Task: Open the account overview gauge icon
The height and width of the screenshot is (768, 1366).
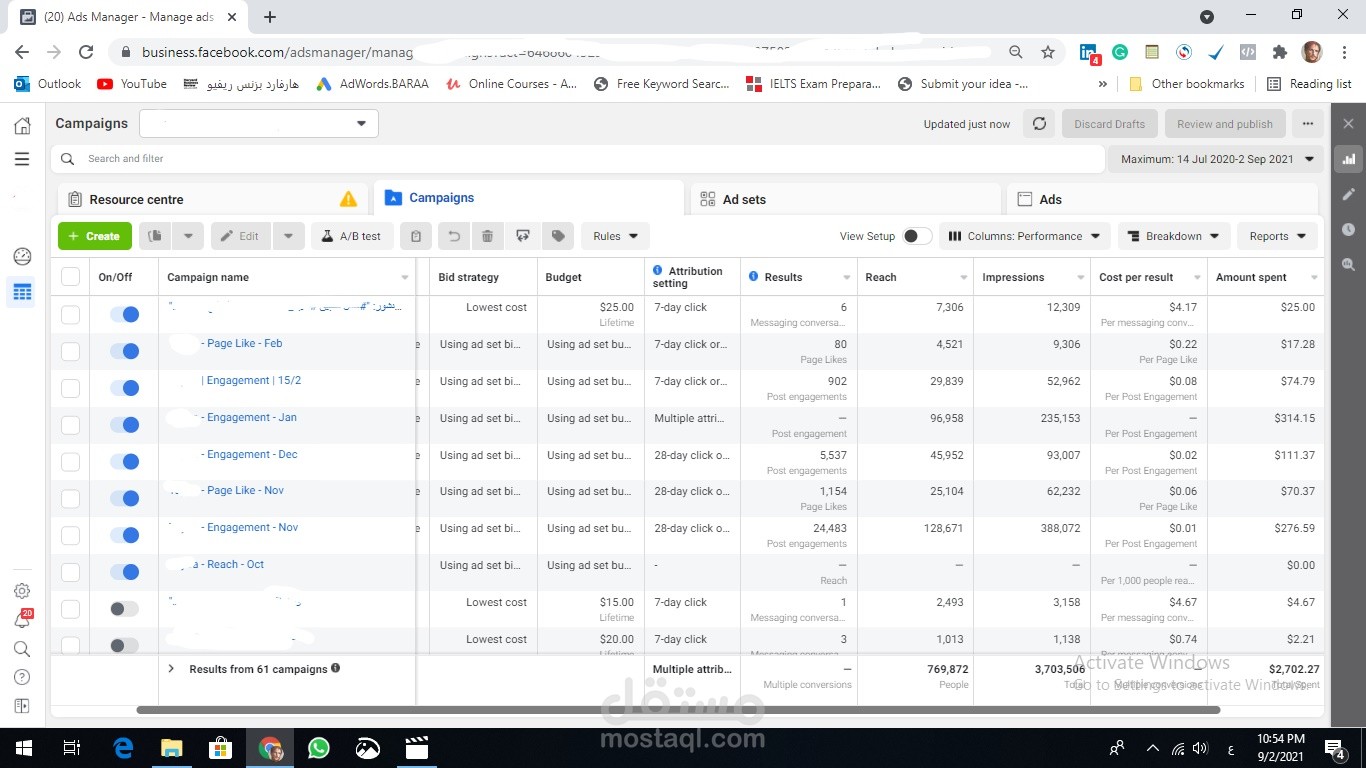Action: pos(22,256)
